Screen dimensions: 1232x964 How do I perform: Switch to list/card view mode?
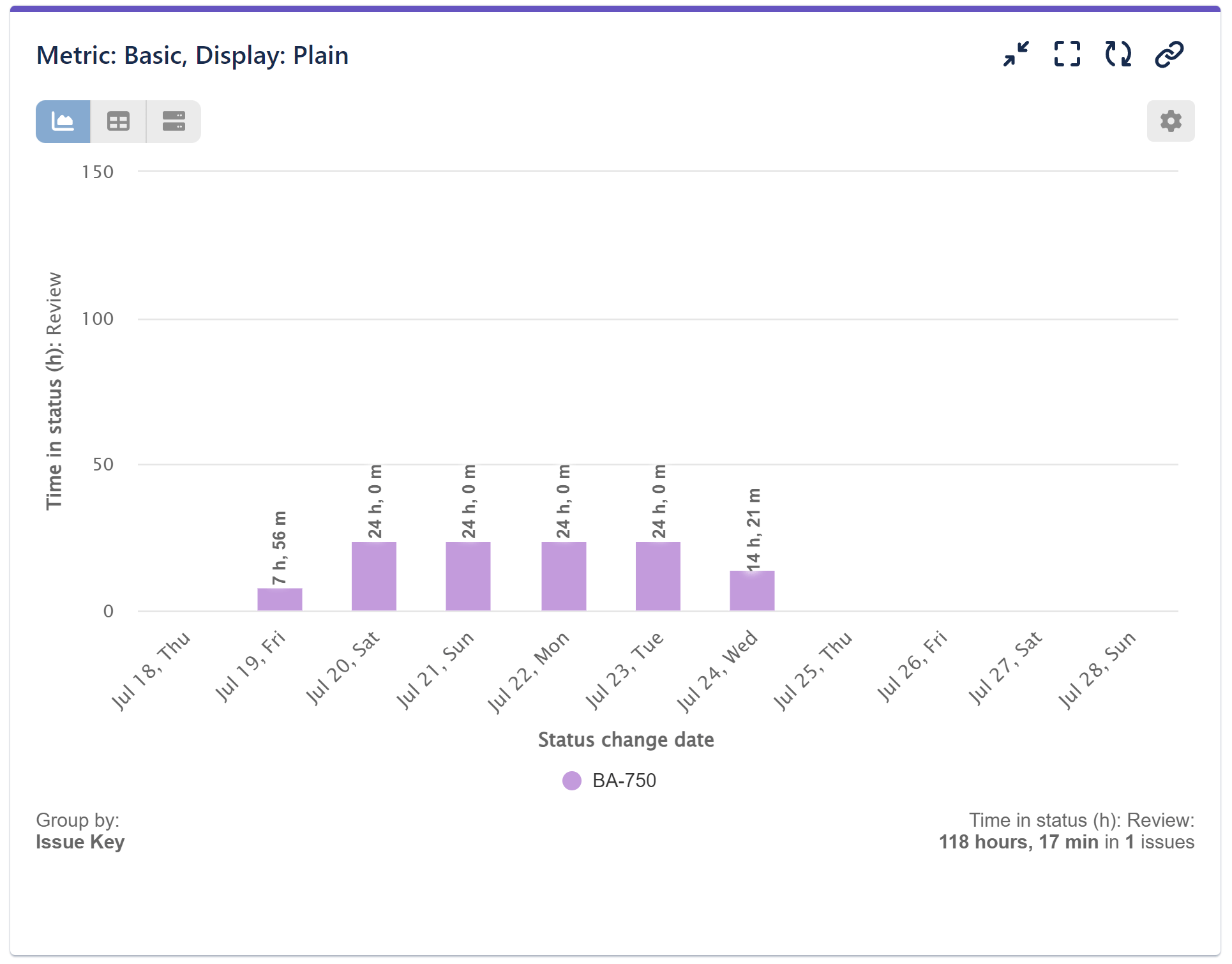pos(174,121)
